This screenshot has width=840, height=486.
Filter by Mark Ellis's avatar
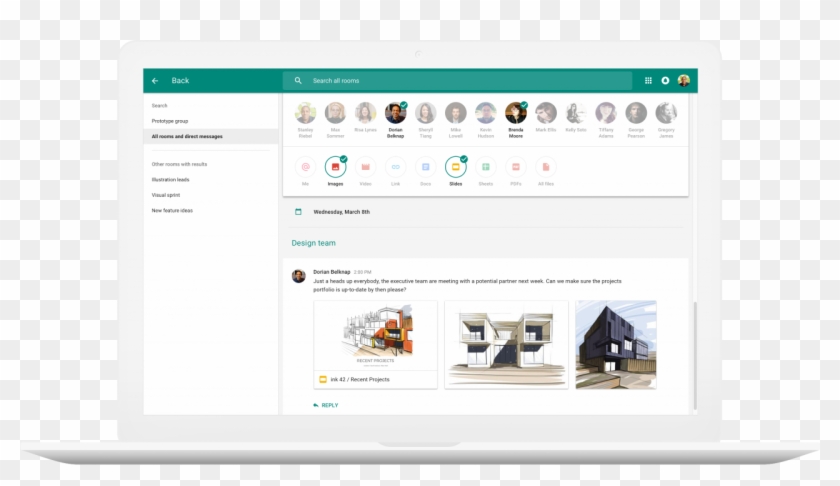tap(546, 113)
